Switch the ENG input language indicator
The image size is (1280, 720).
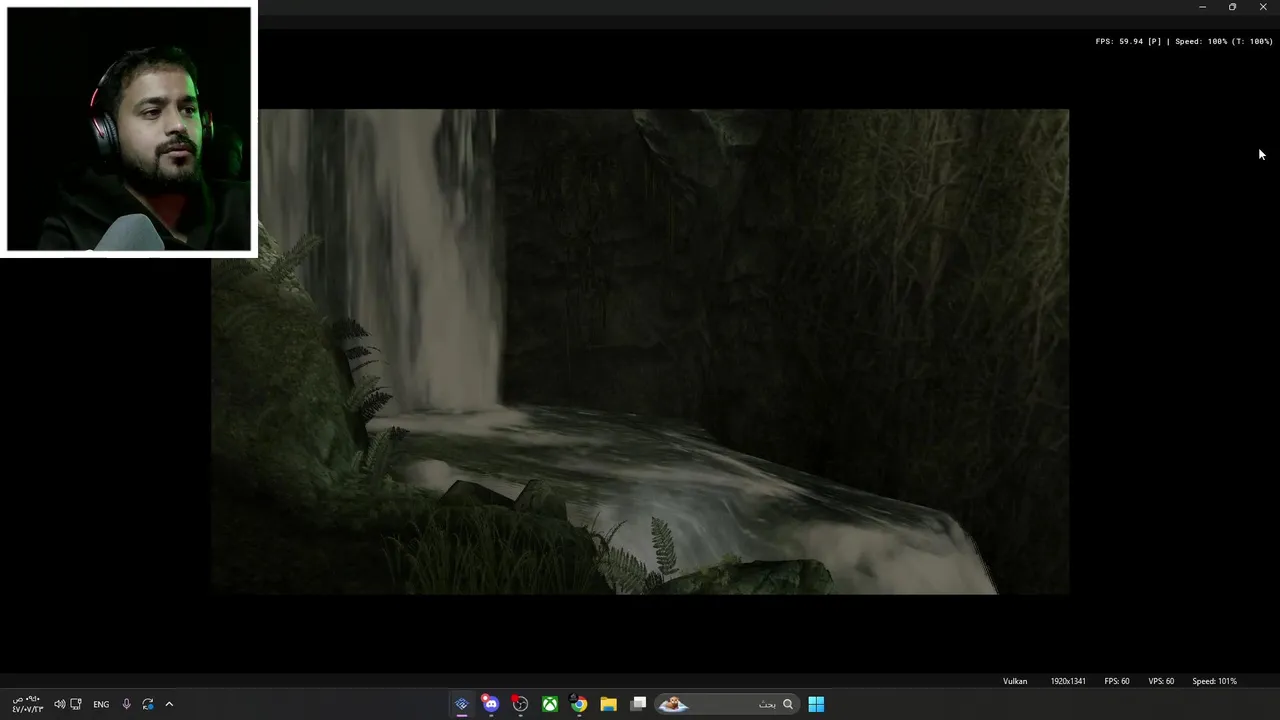coord(101,705)
